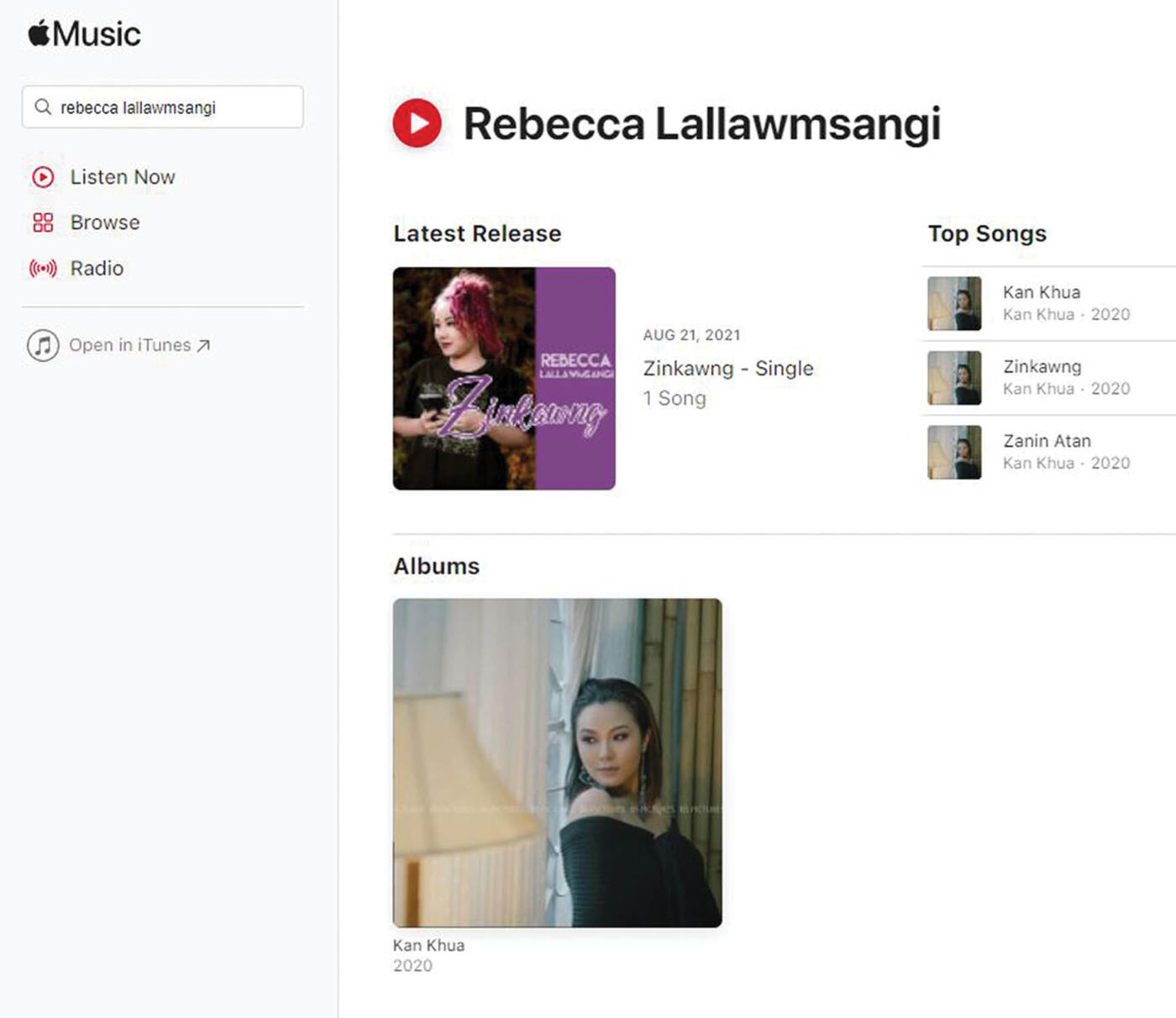Image resolution: width=1176 pixels, height=1018 pixels.
Task: Play the Zanin Atan song thumbnail in Top Songs
Action: coord(954,452)
